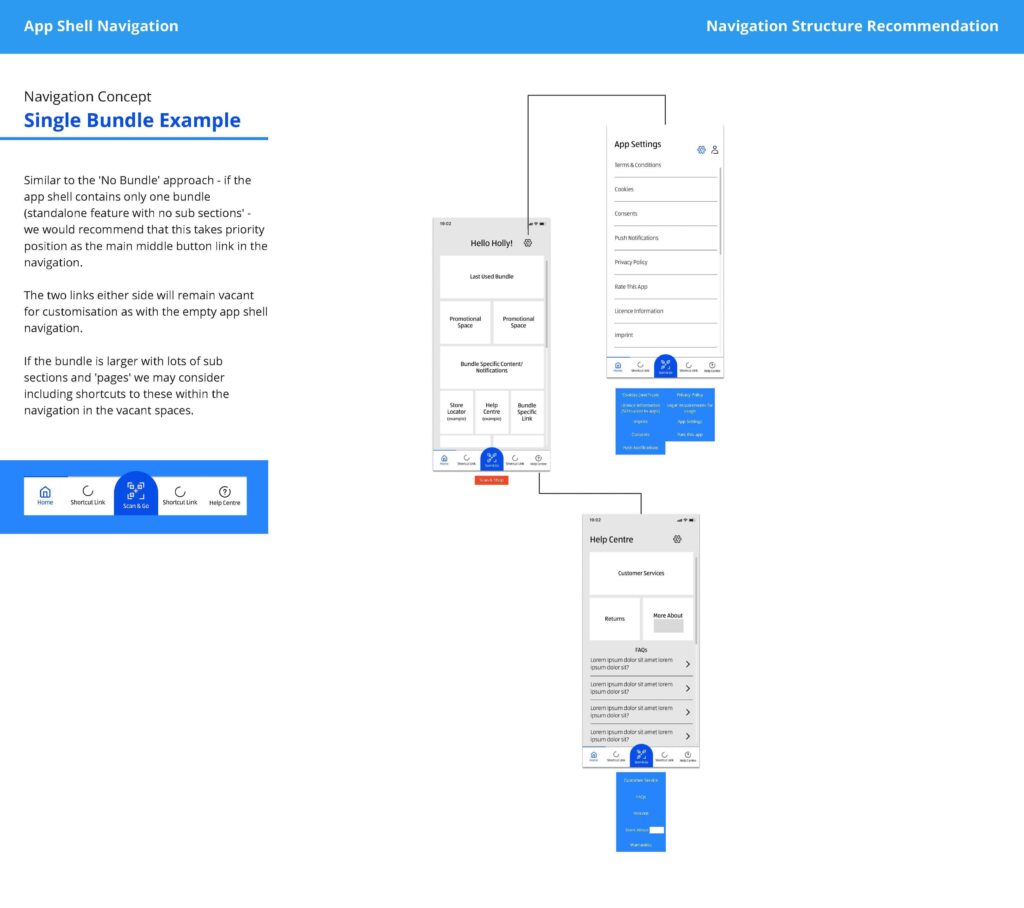This screenshot has width=1024, height=908.
Task: Expand the first FAQ chevron
Action: pos(687,663)
